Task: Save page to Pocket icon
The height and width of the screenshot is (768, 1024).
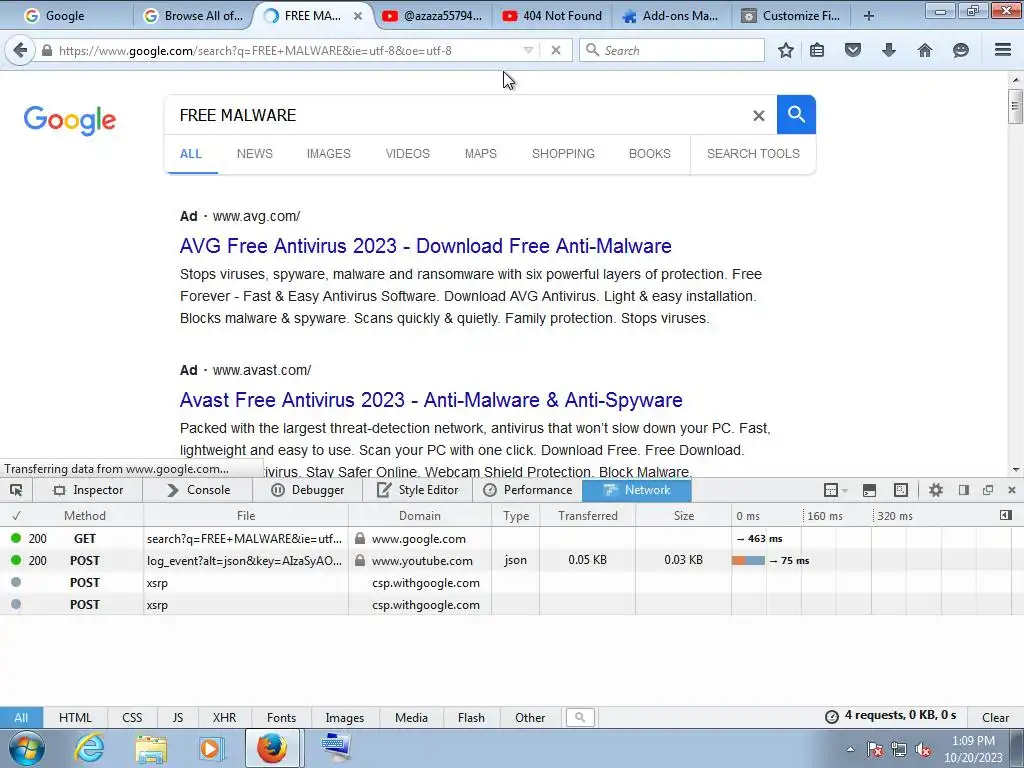Action: tap(853, 50)
